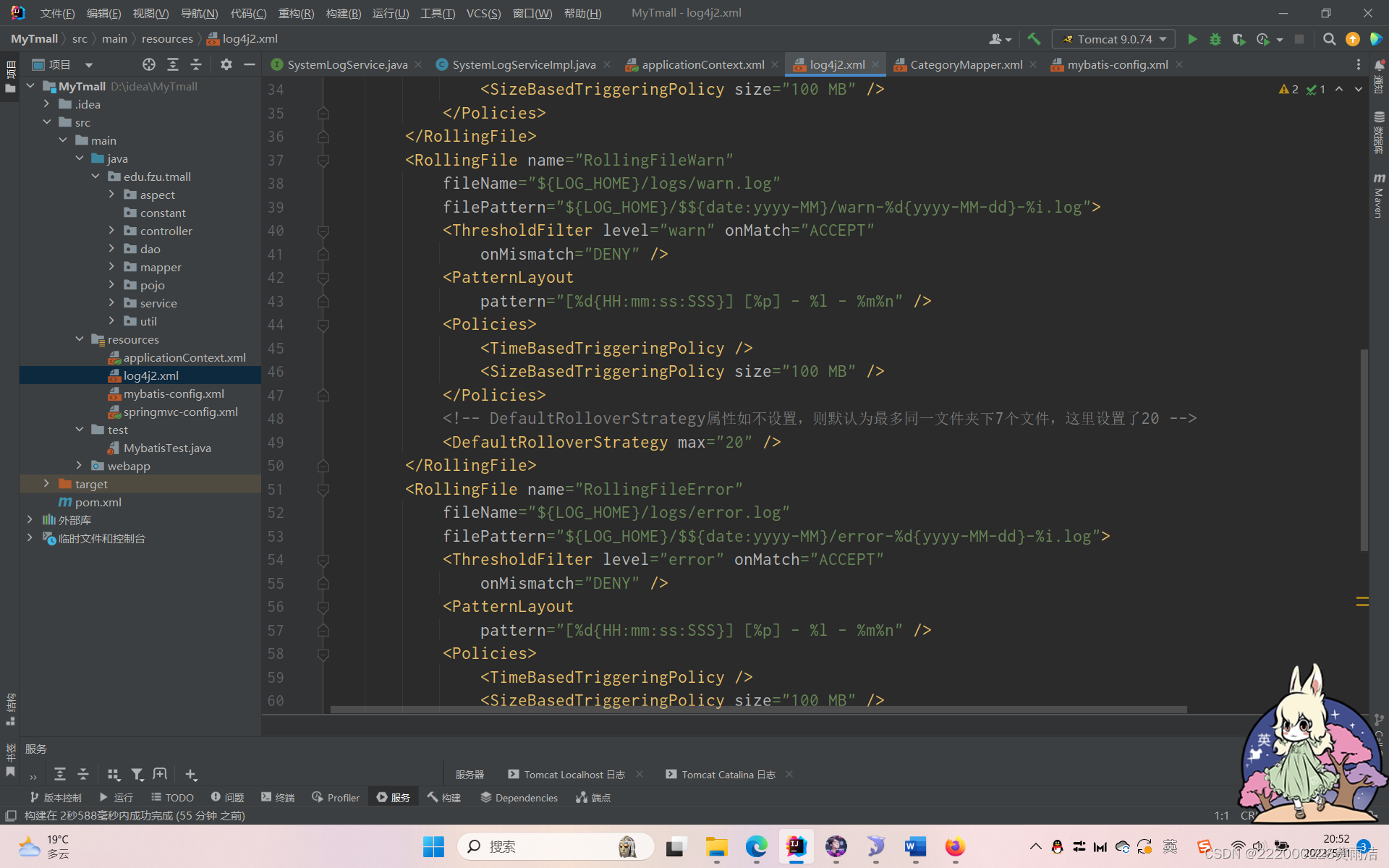The height and width of the screenshot is (868, 1389).
Task: Toggle the Profiler tool window
Action: tap(335, 797)
